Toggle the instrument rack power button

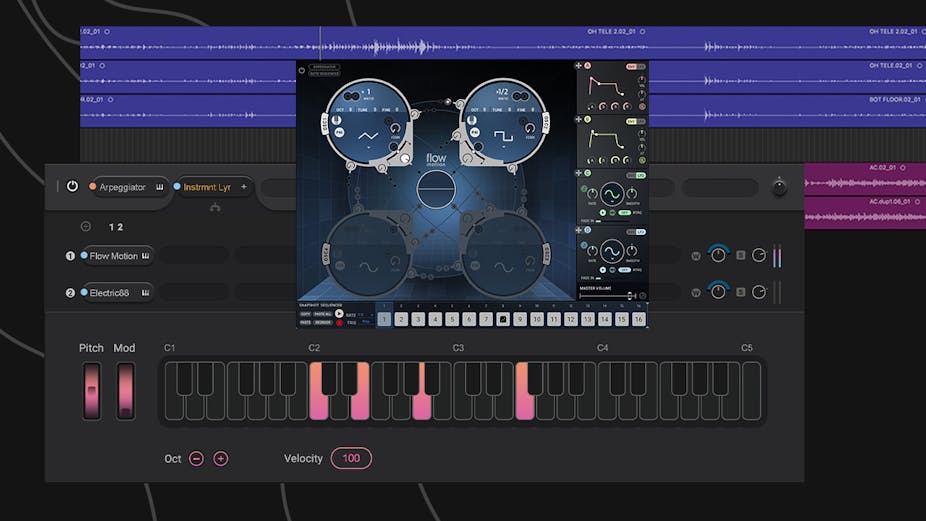(72, 186)
